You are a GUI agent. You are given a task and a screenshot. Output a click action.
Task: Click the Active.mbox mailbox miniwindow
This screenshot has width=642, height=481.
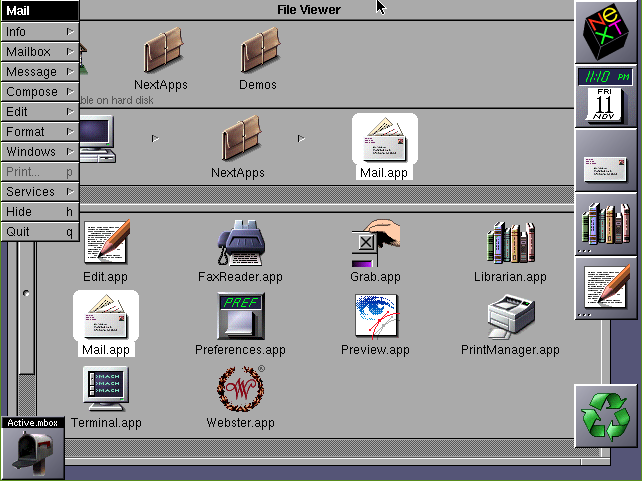(33, 448)
